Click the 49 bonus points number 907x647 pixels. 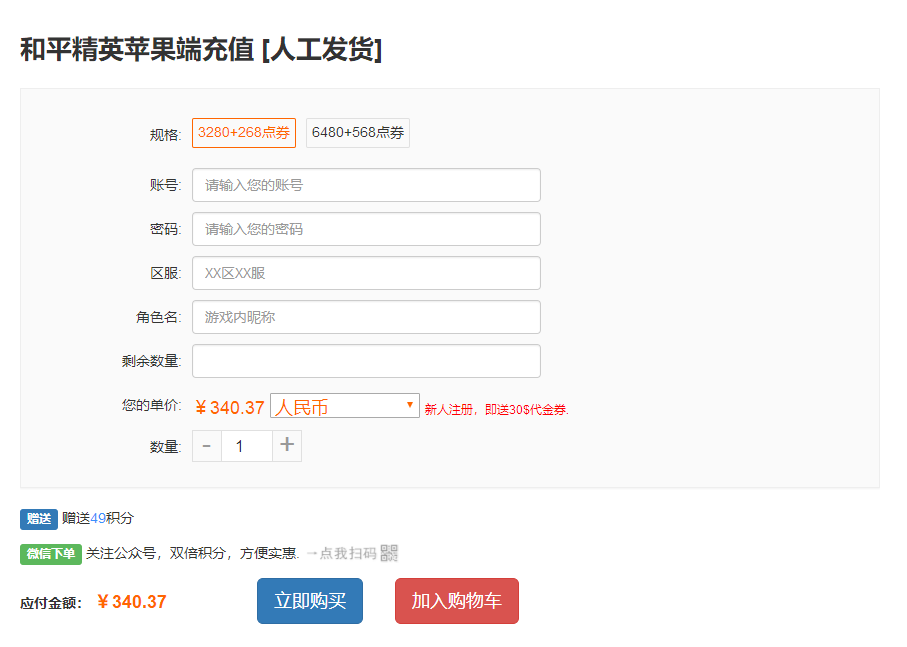pos(98,518)
